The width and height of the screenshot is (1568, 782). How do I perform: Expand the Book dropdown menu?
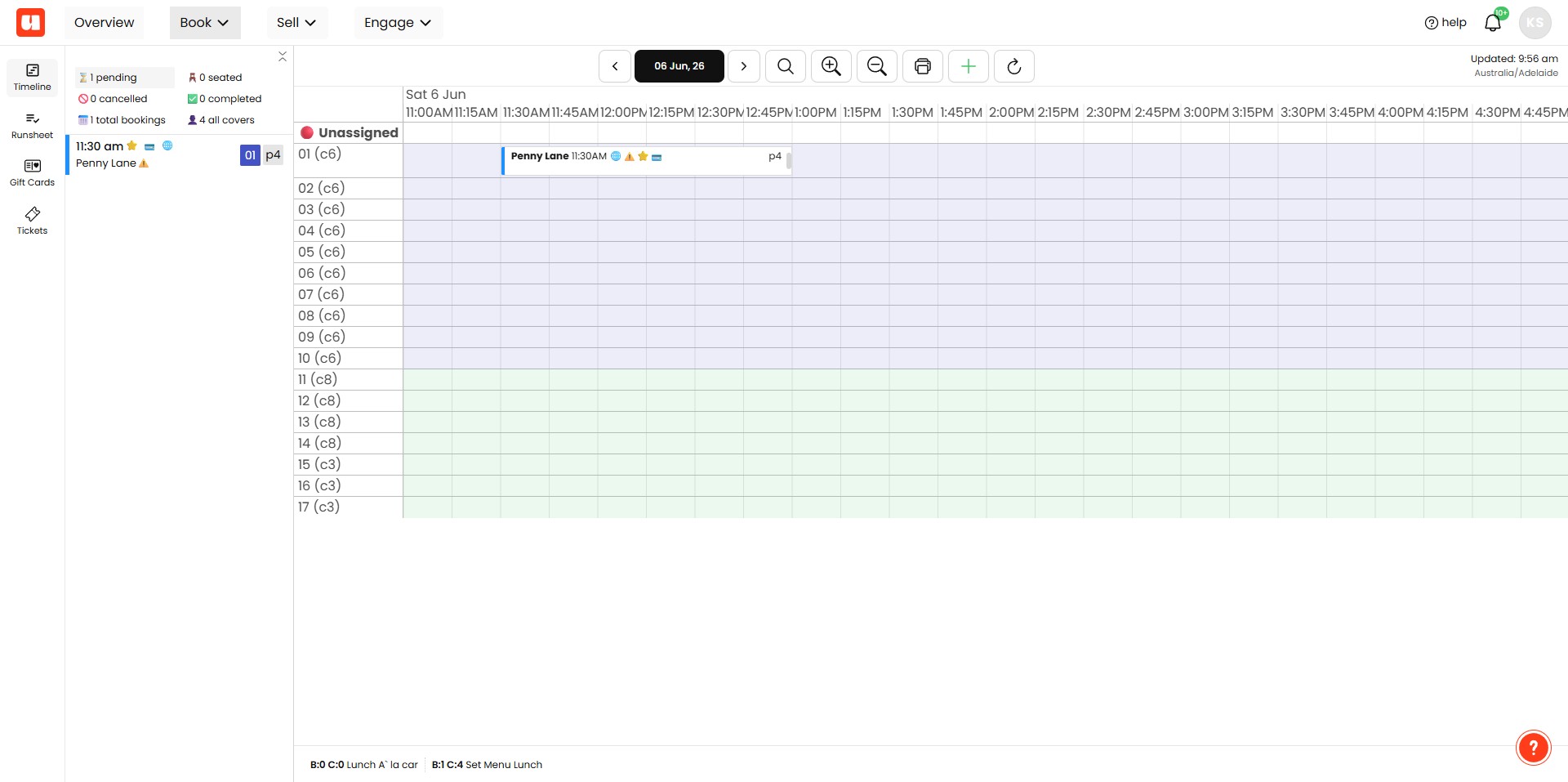(x=204, y=22)
